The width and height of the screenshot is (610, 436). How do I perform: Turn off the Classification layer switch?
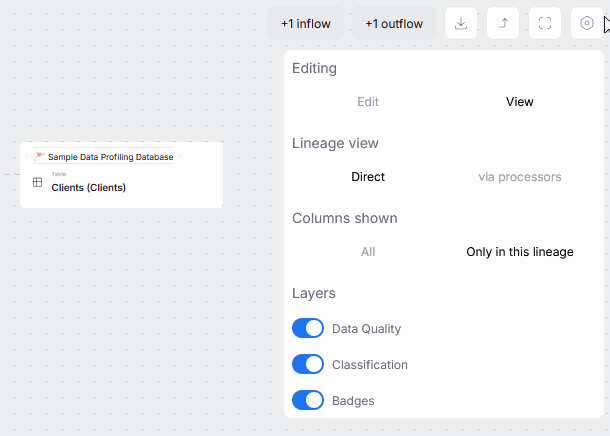coord(308,365)
